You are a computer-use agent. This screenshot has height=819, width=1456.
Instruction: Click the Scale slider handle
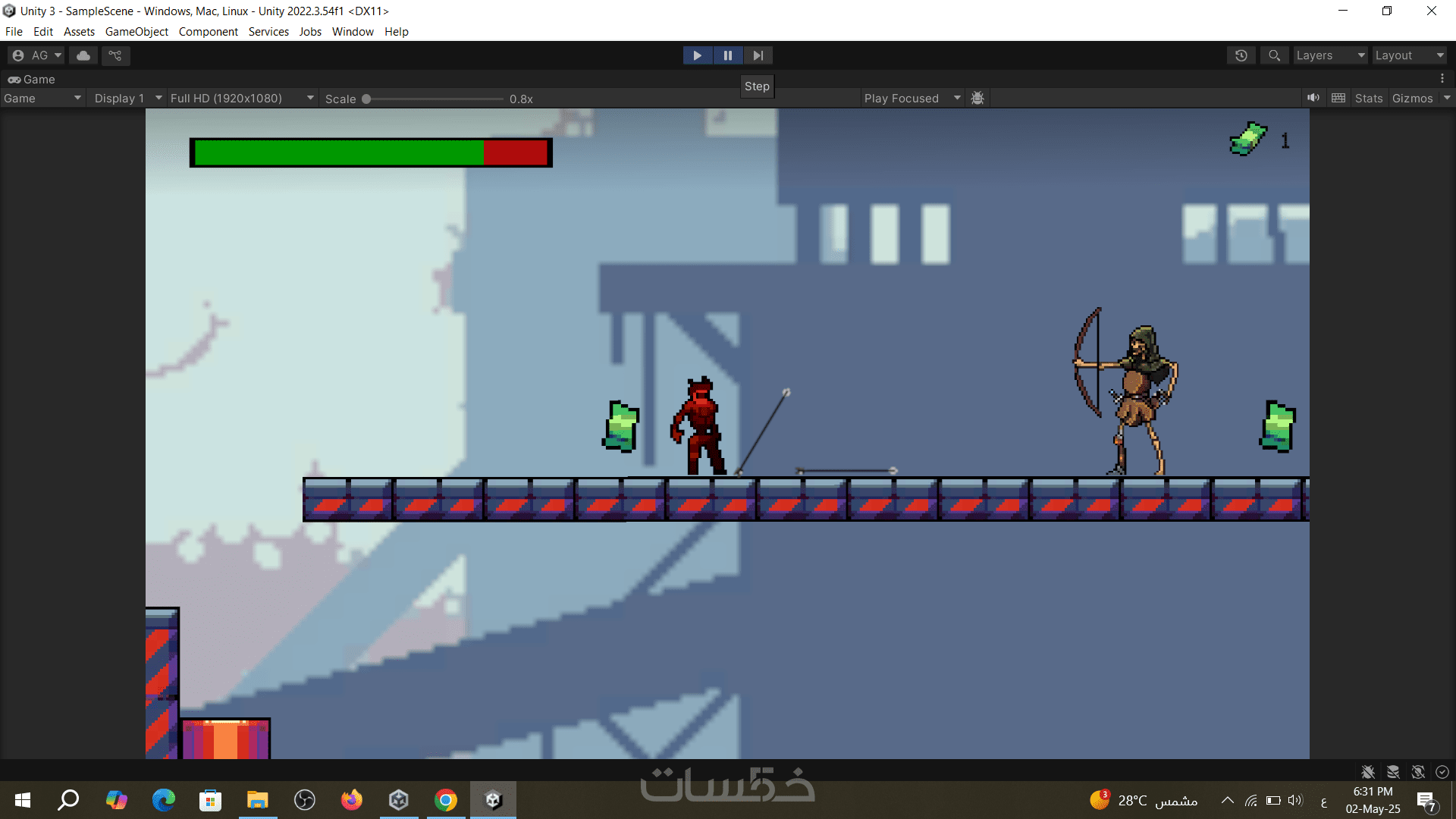point(366,99)
